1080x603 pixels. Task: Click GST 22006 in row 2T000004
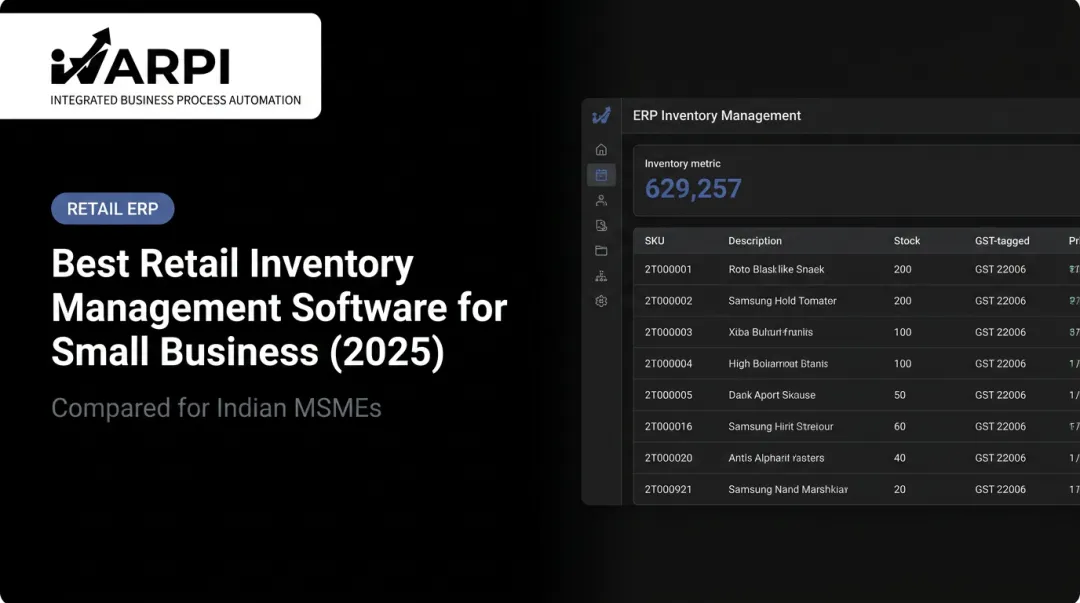pyautogui.click(x=1000, y=364)
